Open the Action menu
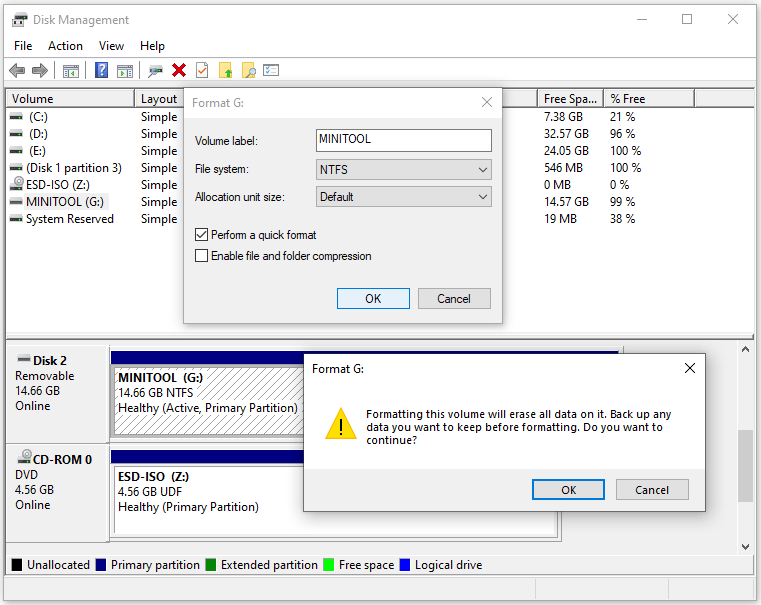Viewport: 761px width, 605px height. pos(66,46)
